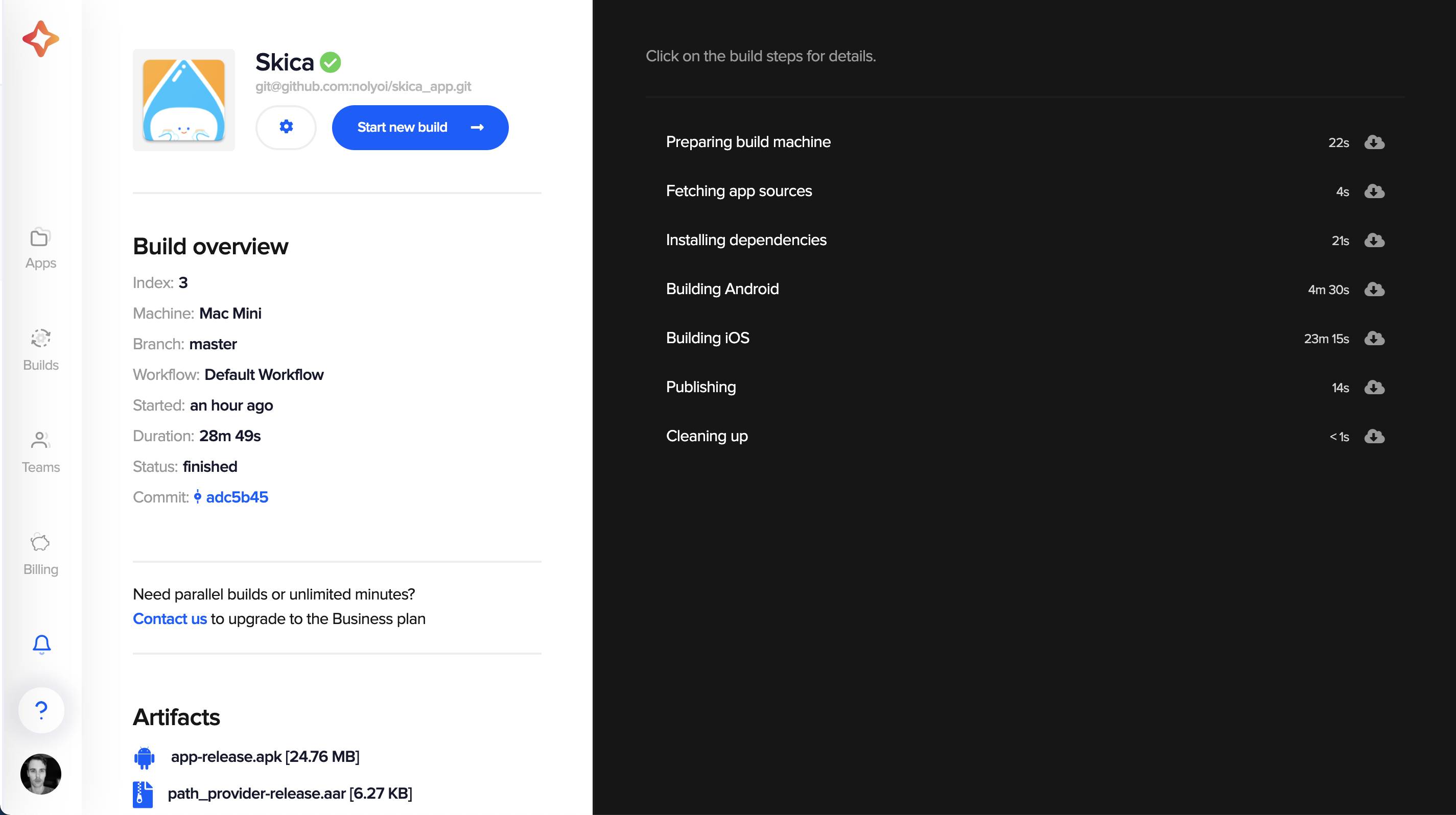Download Publishing step log
The image size is (1456, 815).
[x=1374, y=388]
